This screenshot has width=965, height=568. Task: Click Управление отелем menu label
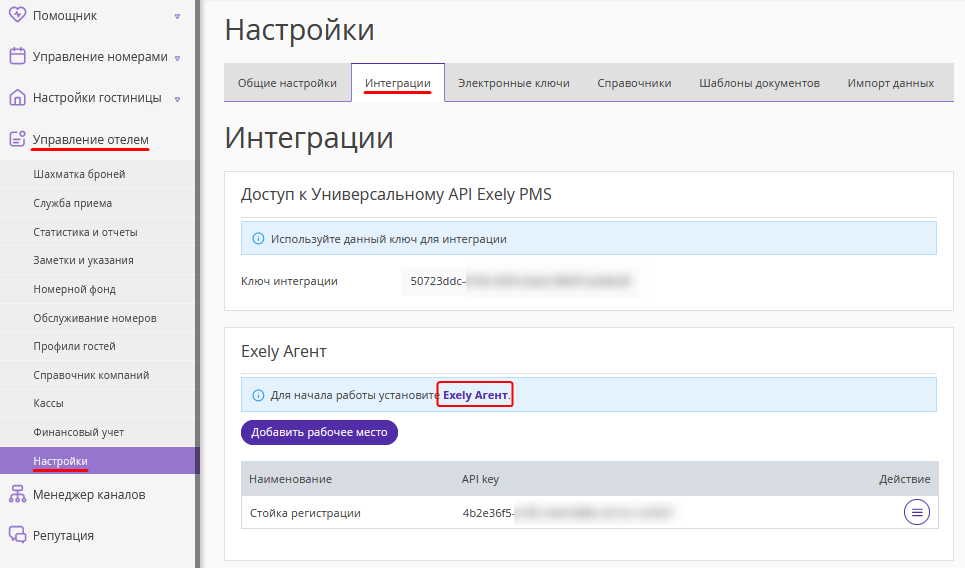[90, 140]
